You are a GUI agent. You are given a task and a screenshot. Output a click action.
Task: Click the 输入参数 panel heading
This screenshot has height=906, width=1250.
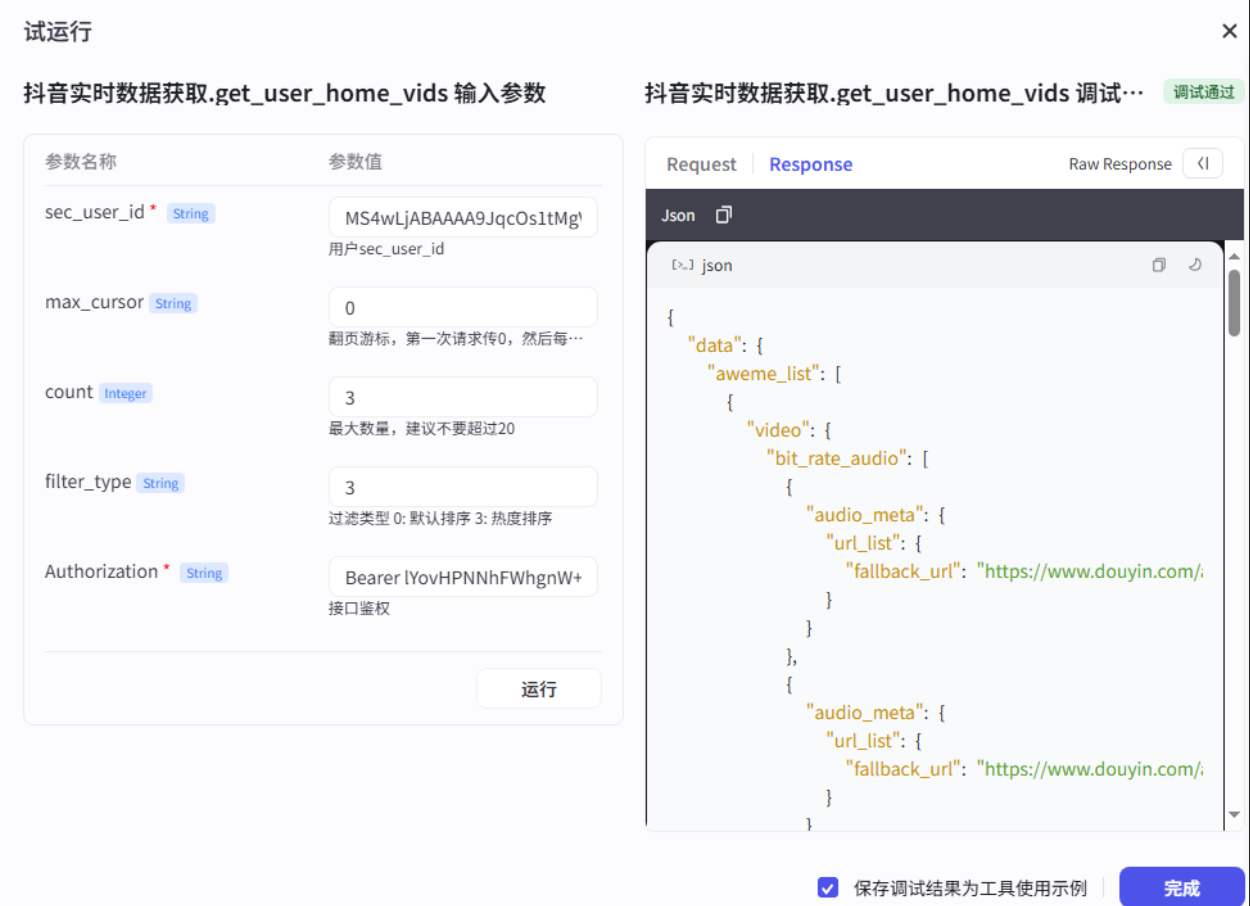tap(285, 94)
